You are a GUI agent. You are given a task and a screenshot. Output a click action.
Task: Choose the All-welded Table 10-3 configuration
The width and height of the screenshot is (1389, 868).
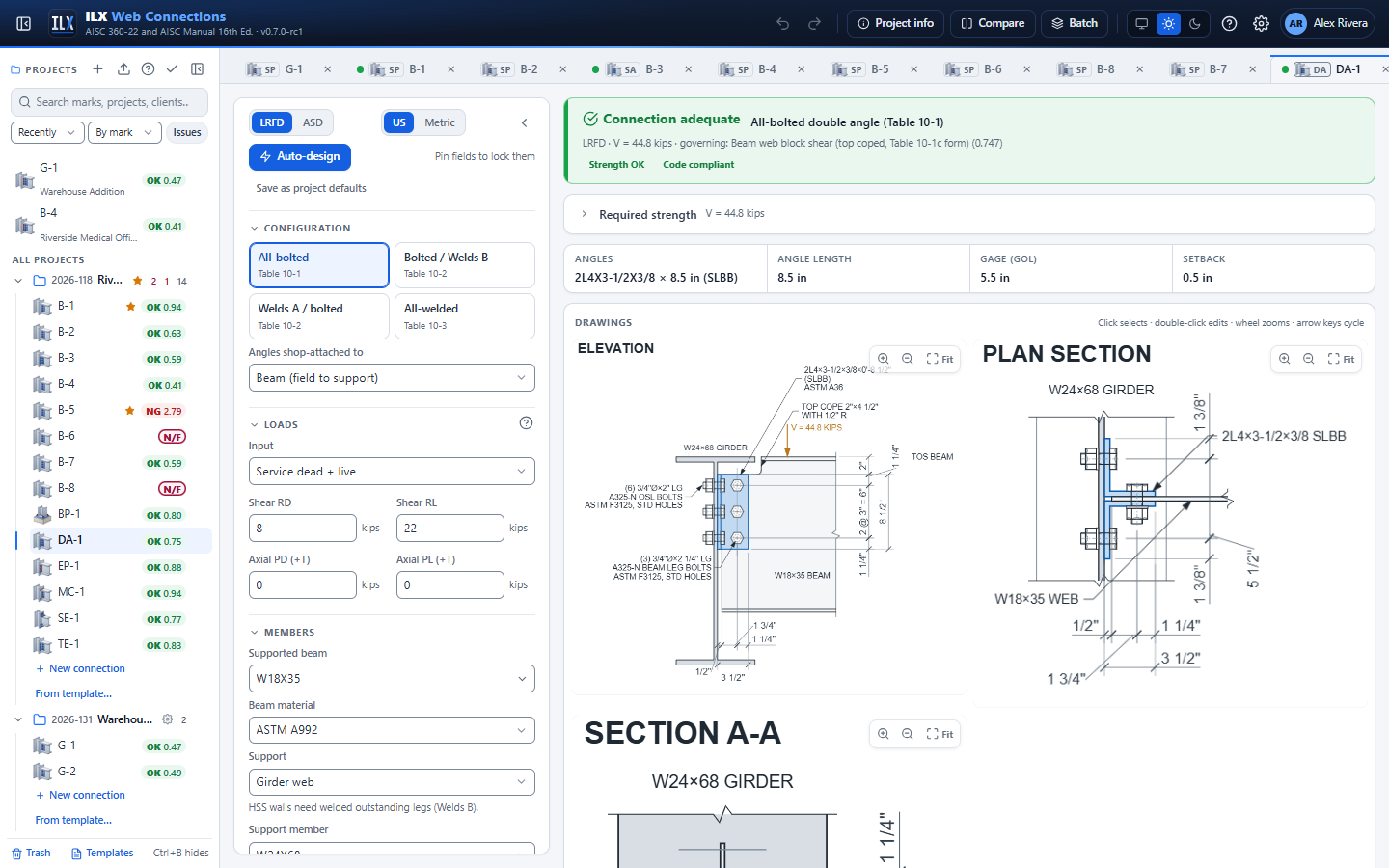[465, 316]
